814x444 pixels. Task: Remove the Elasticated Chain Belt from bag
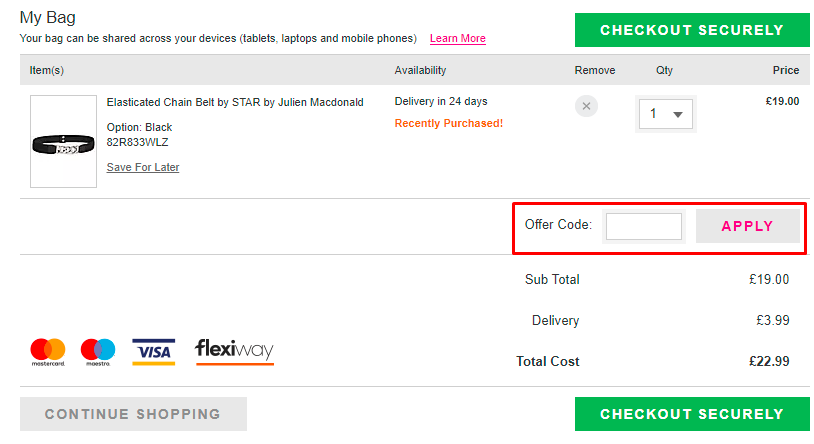[586, 106]
